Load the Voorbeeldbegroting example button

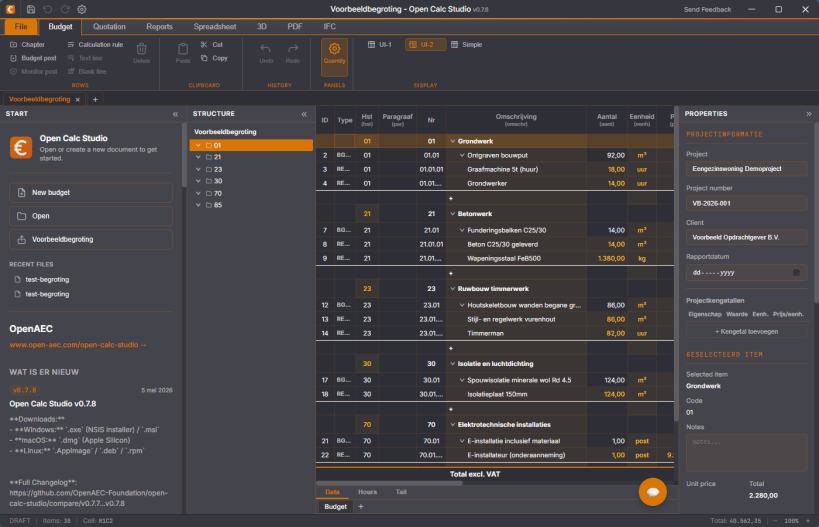(x=91, y=239)
